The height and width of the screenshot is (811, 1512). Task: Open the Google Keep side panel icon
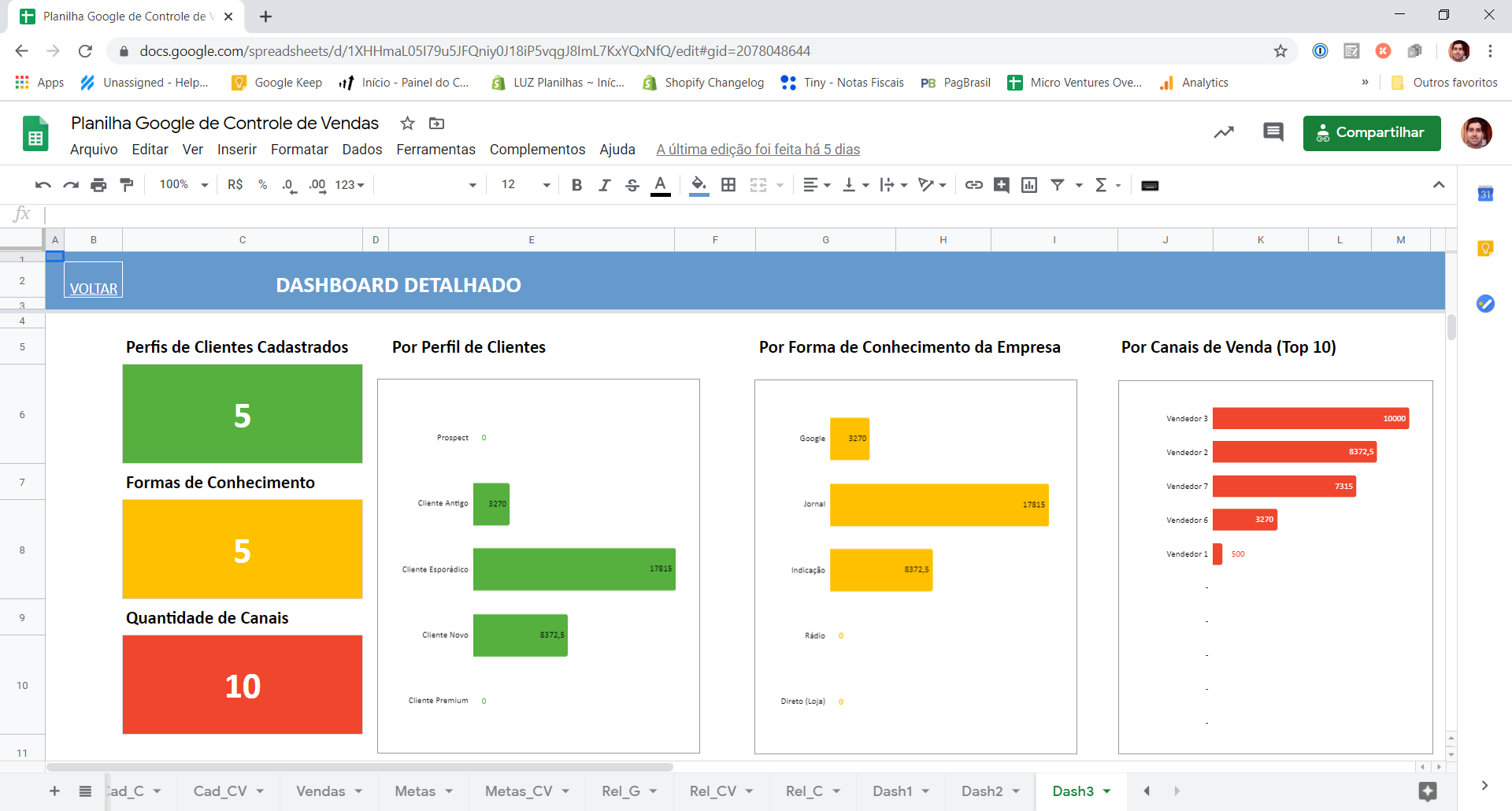(x=1485, y=249)
